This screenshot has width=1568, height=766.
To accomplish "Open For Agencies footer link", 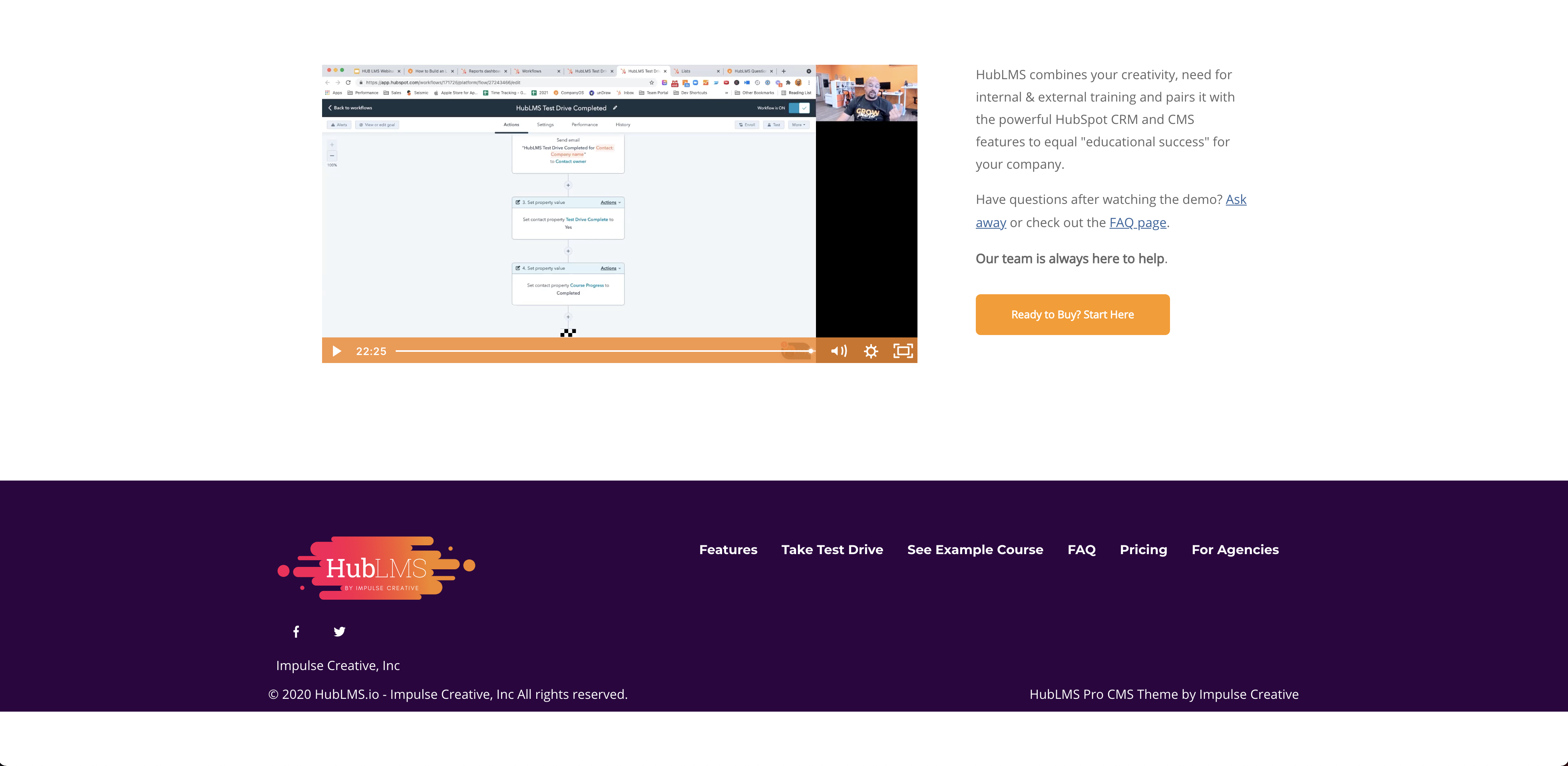I will point(1234,550).
